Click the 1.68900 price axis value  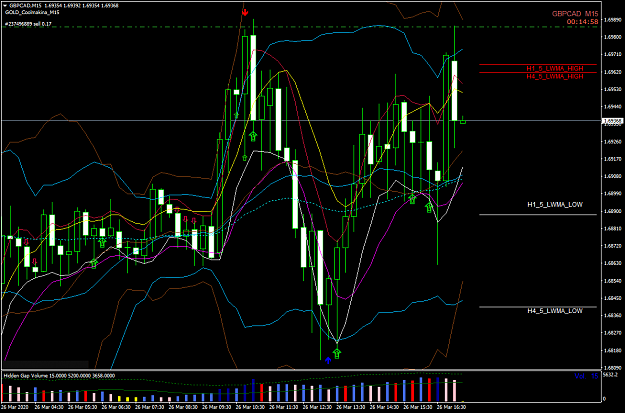click(613, 211)
